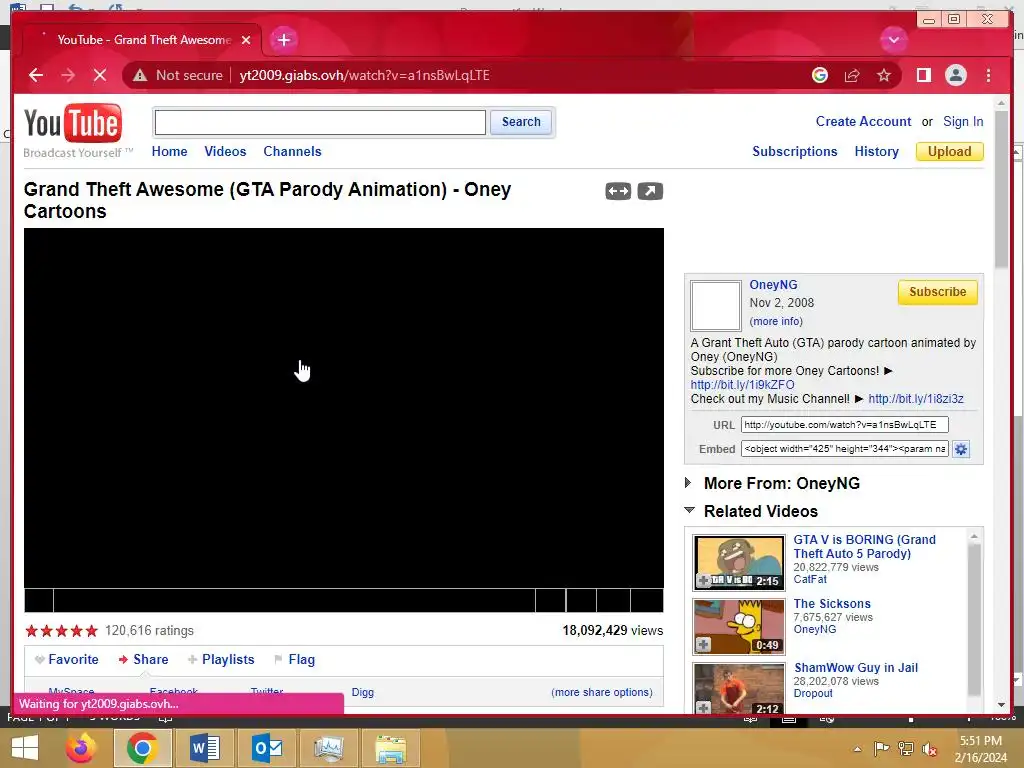The image size is (1024, 768).
Task: Click the Search button
Action: (x=520, y=122)
